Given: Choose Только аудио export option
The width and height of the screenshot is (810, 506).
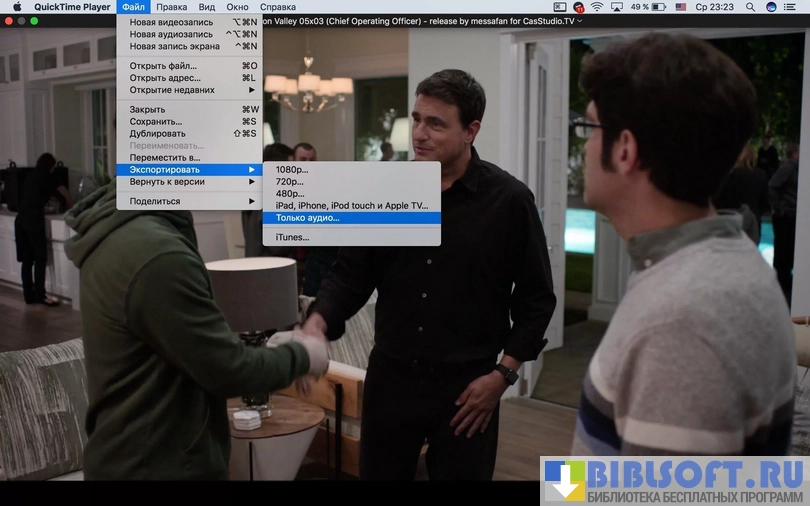Looking at the screenshot, I should 308,217.
